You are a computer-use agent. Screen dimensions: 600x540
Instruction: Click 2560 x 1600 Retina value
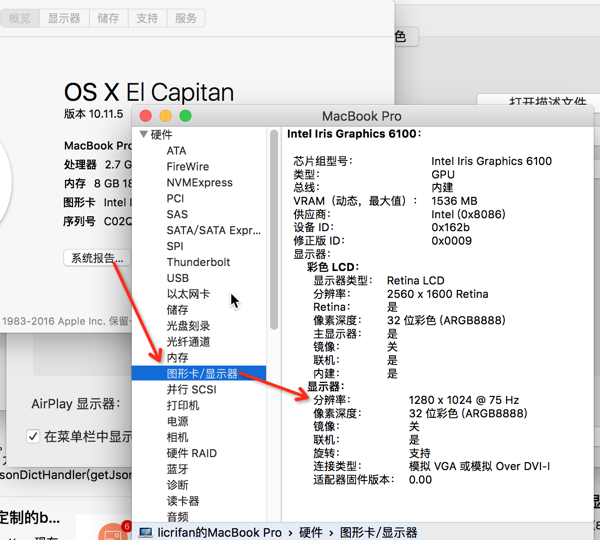click(437, 294)
